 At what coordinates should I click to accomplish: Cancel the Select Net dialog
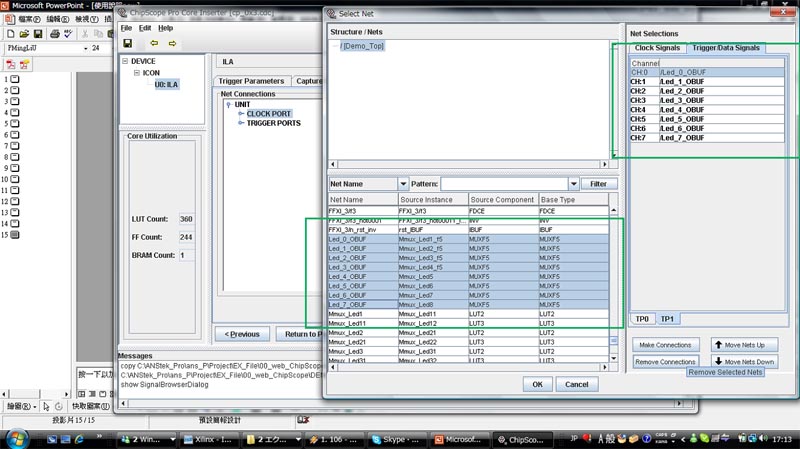pos(577,384)
